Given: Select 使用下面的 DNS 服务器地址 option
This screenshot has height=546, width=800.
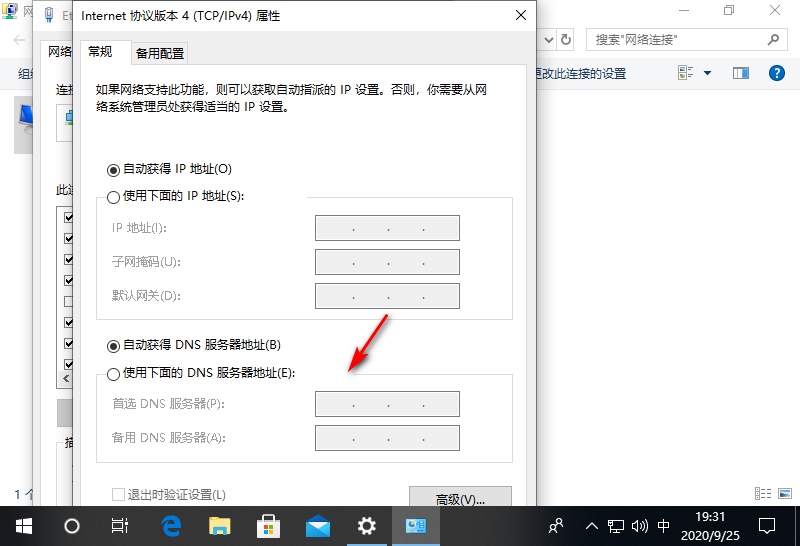Looking at the screenshot, I should pyautogui.click(x=113, y=374).
